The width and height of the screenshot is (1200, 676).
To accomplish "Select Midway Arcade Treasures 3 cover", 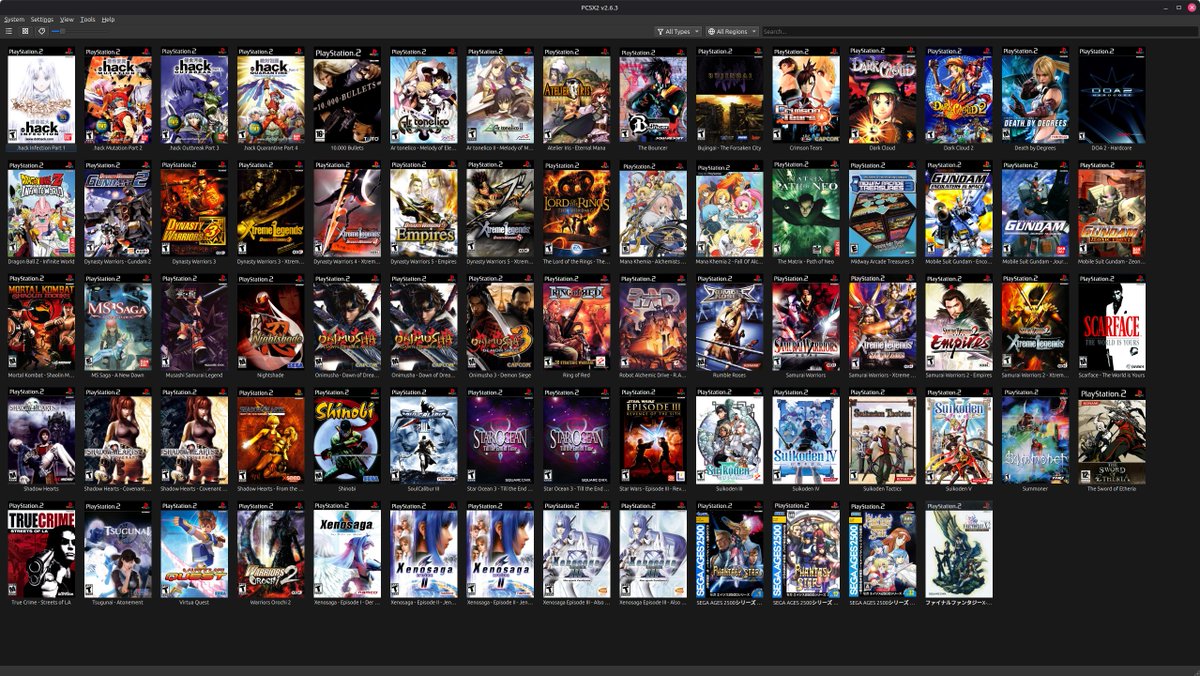I will (x=883, y=209).
